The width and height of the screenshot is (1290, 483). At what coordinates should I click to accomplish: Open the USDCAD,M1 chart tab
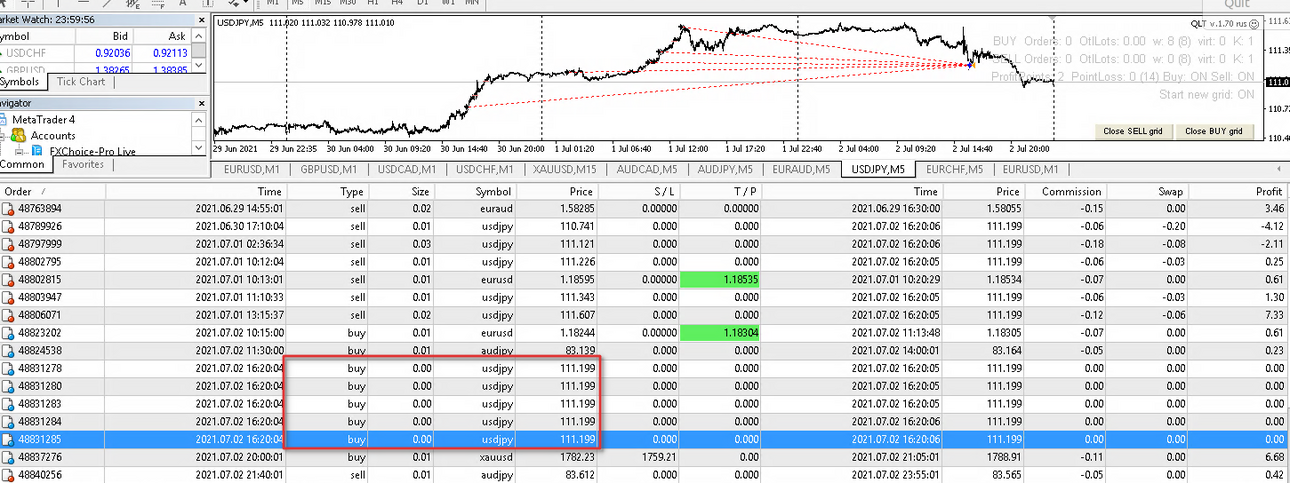click(406, 169)
